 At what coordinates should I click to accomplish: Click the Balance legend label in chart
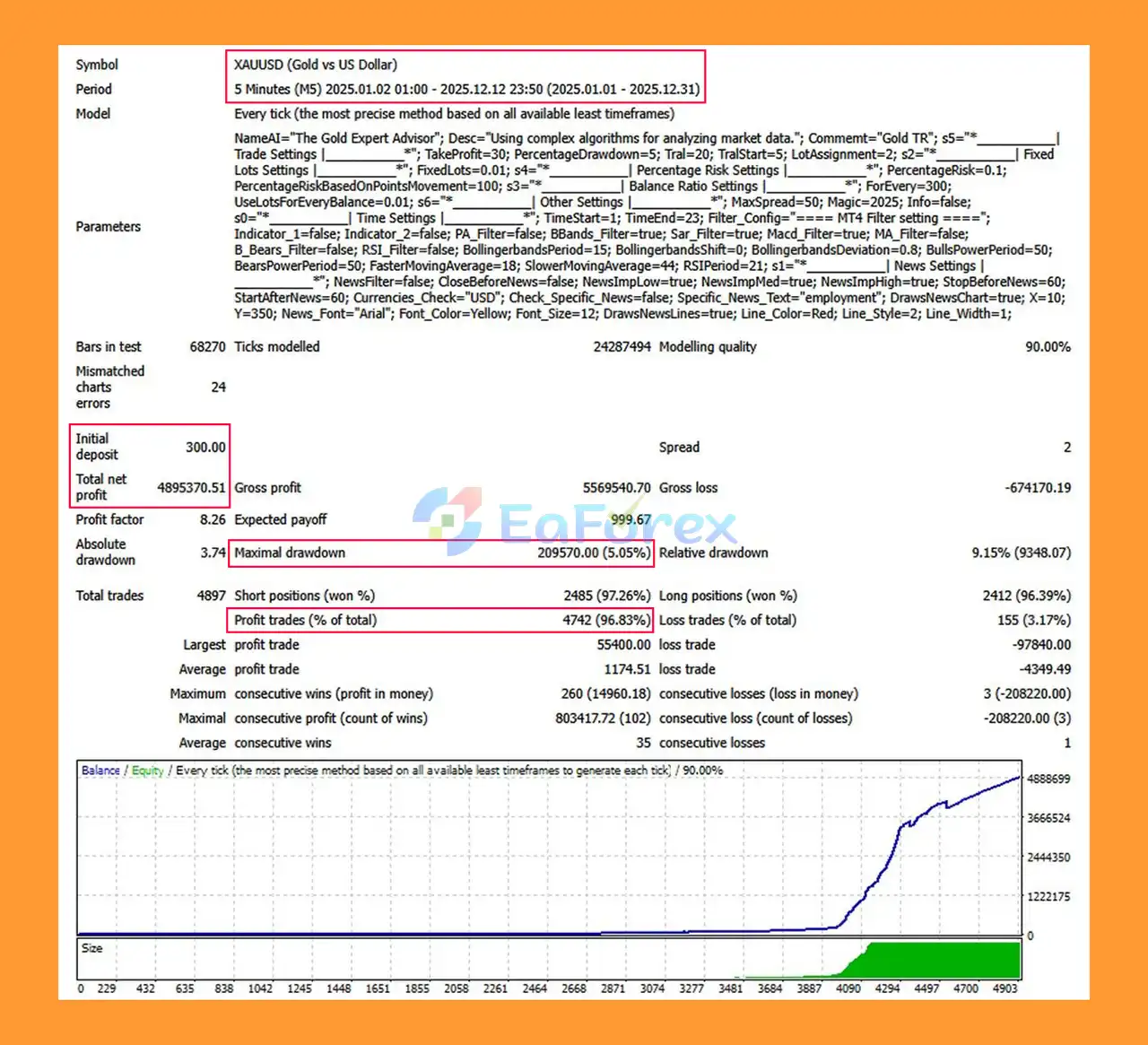(x=100, y=771)
